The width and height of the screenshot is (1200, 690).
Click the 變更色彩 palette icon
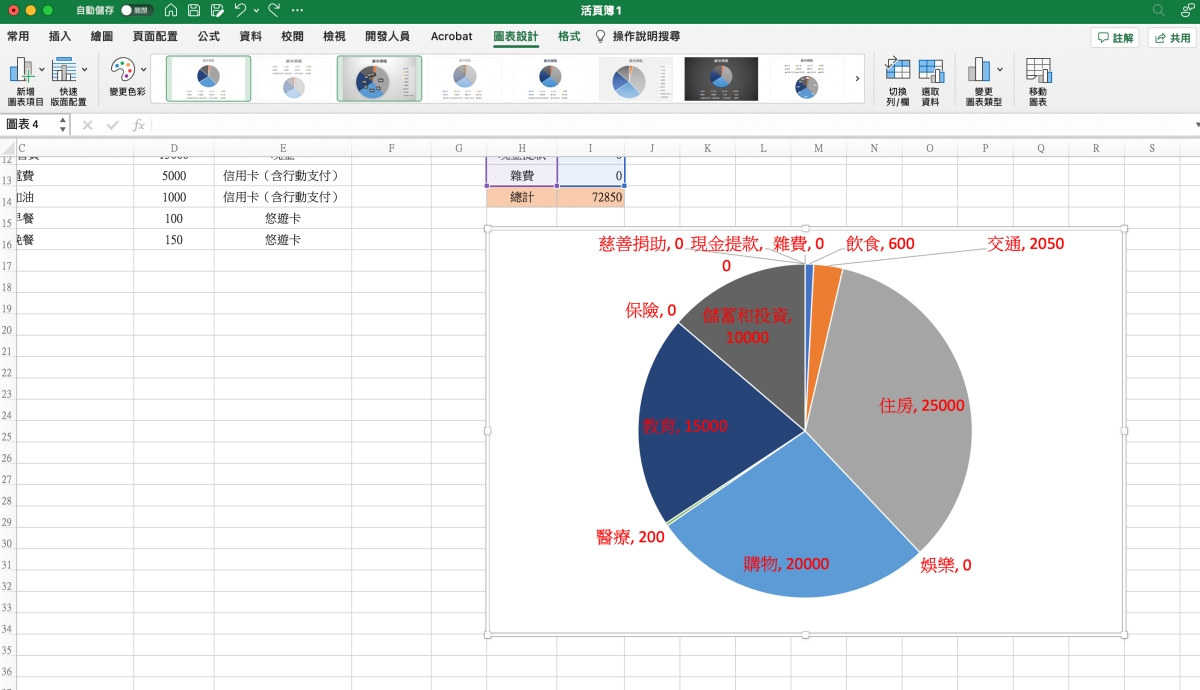coord(122,70)
